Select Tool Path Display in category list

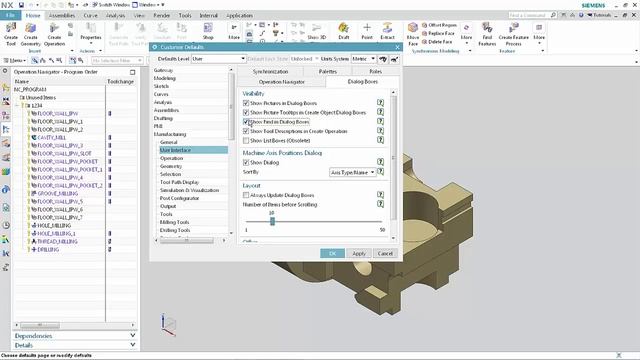coord(180,182)
